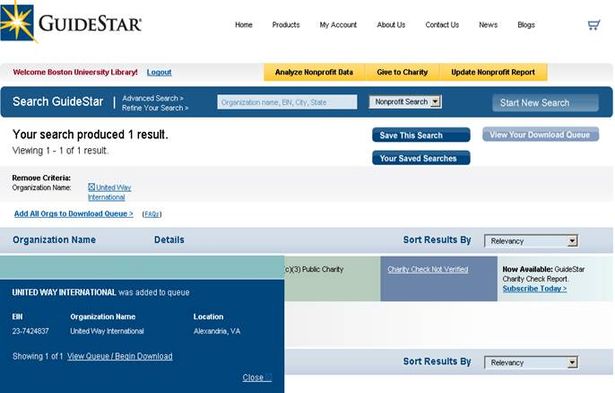Open the bottom Sort Results By dropdown
The width and height of the screenshot is (615, 393).
coord(531,362)
